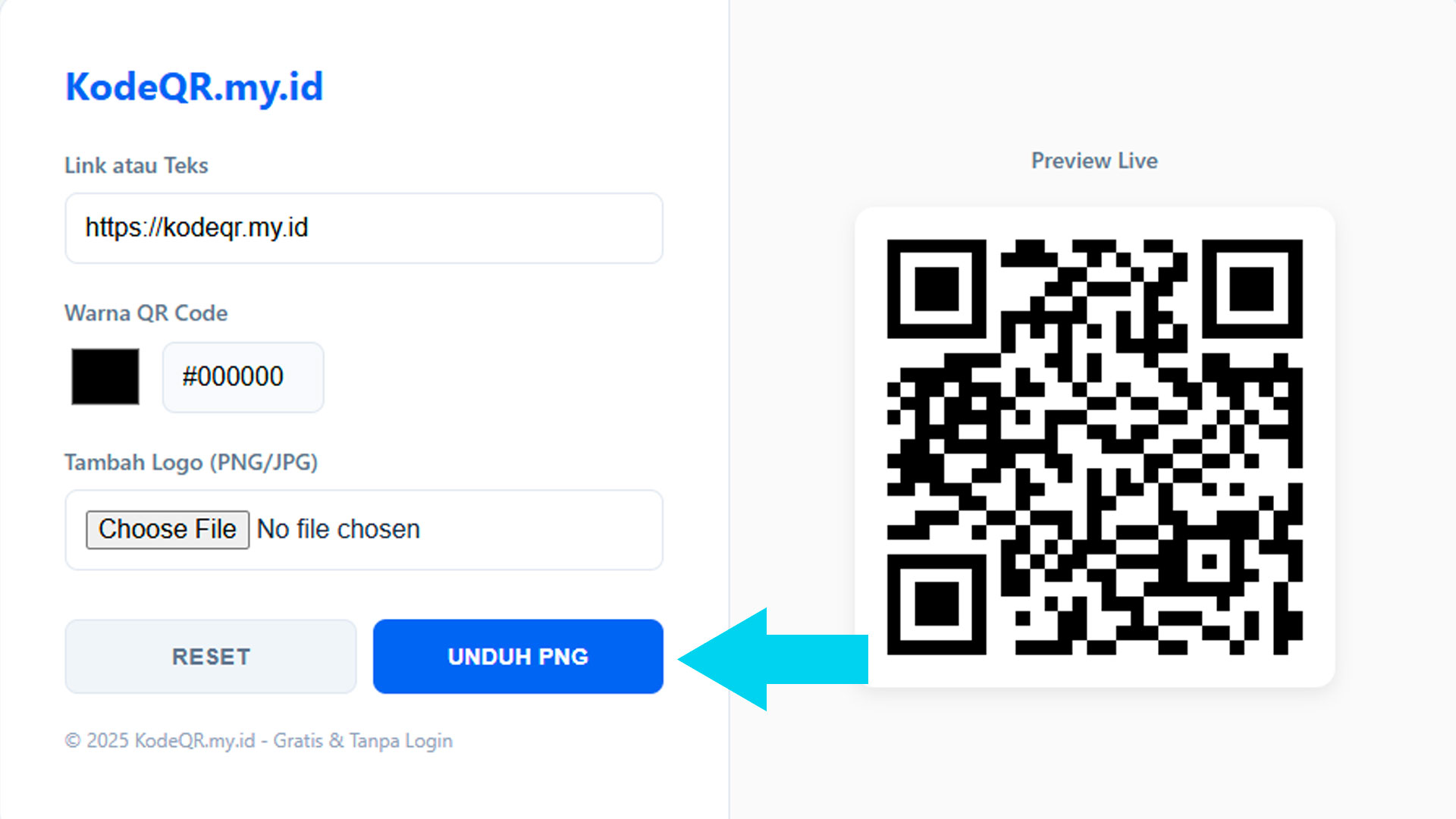
Task: Click the No file chosen text
Action: [338, 529]
